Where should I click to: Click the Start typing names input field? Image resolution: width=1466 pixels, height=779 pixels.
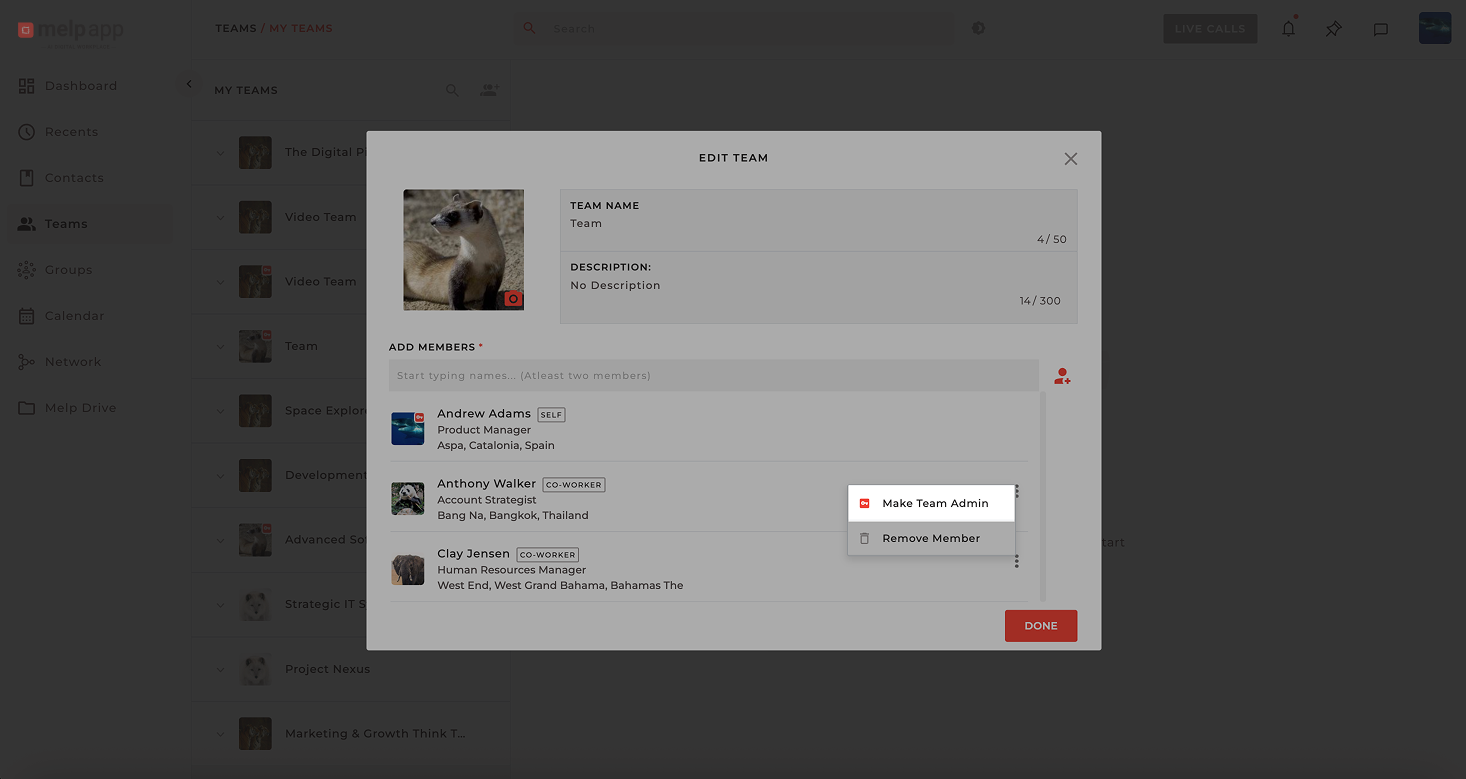pos(713,376)
